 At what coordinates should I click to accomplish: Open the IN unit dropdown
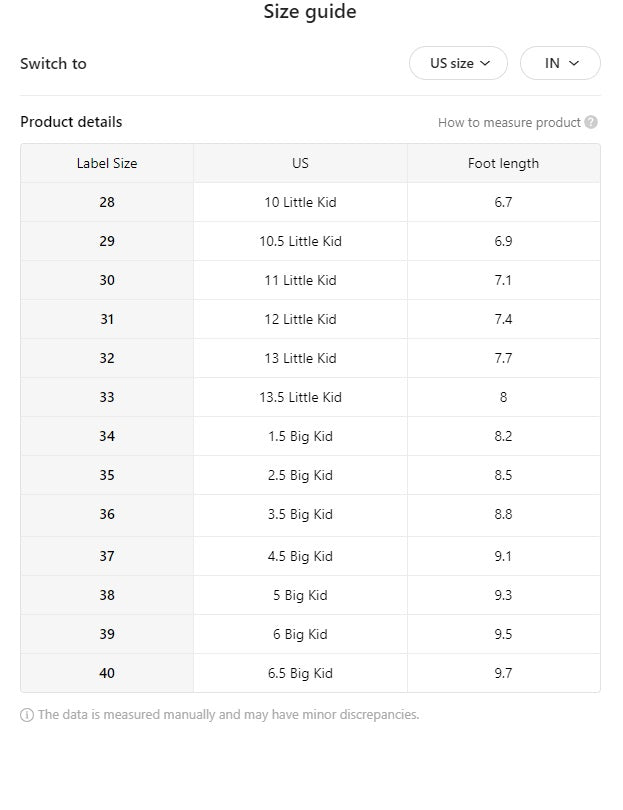(560, 63)
